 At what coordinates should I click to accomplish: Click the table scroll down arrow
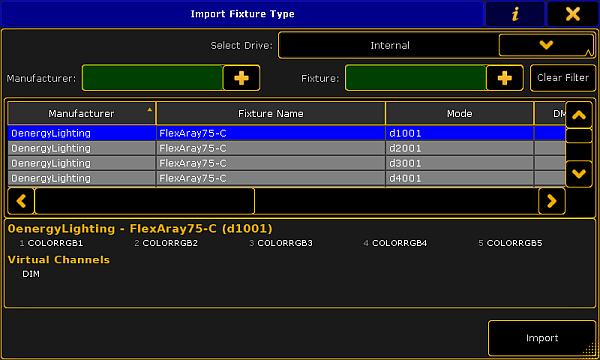point(579,174)
